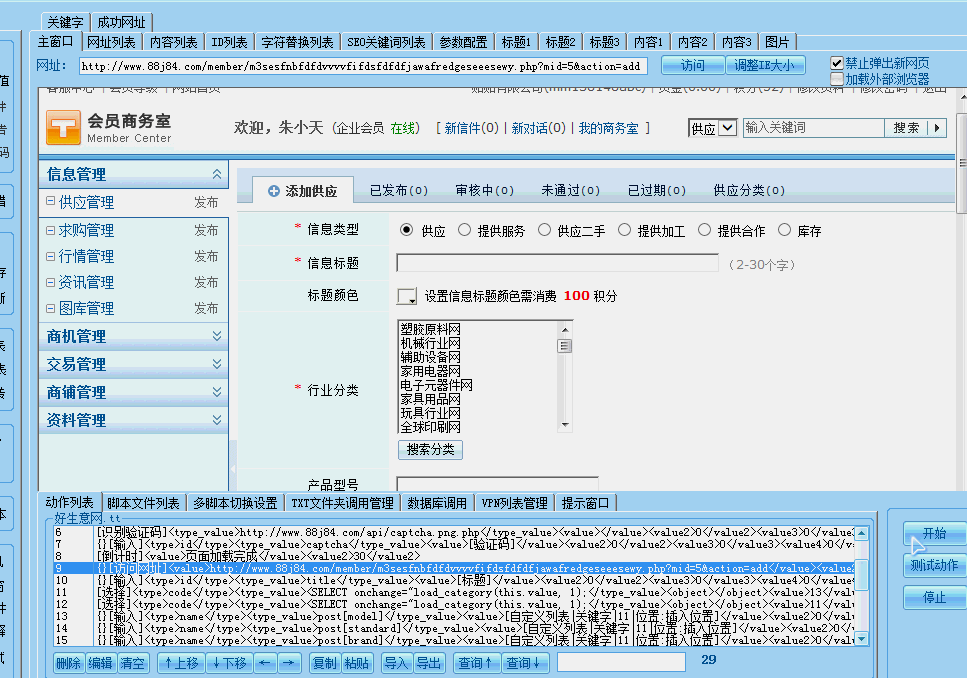Open the 标题颜色 color picker
Image resolution: width=967 pixels, height=678 pixels.
[406, 296]
